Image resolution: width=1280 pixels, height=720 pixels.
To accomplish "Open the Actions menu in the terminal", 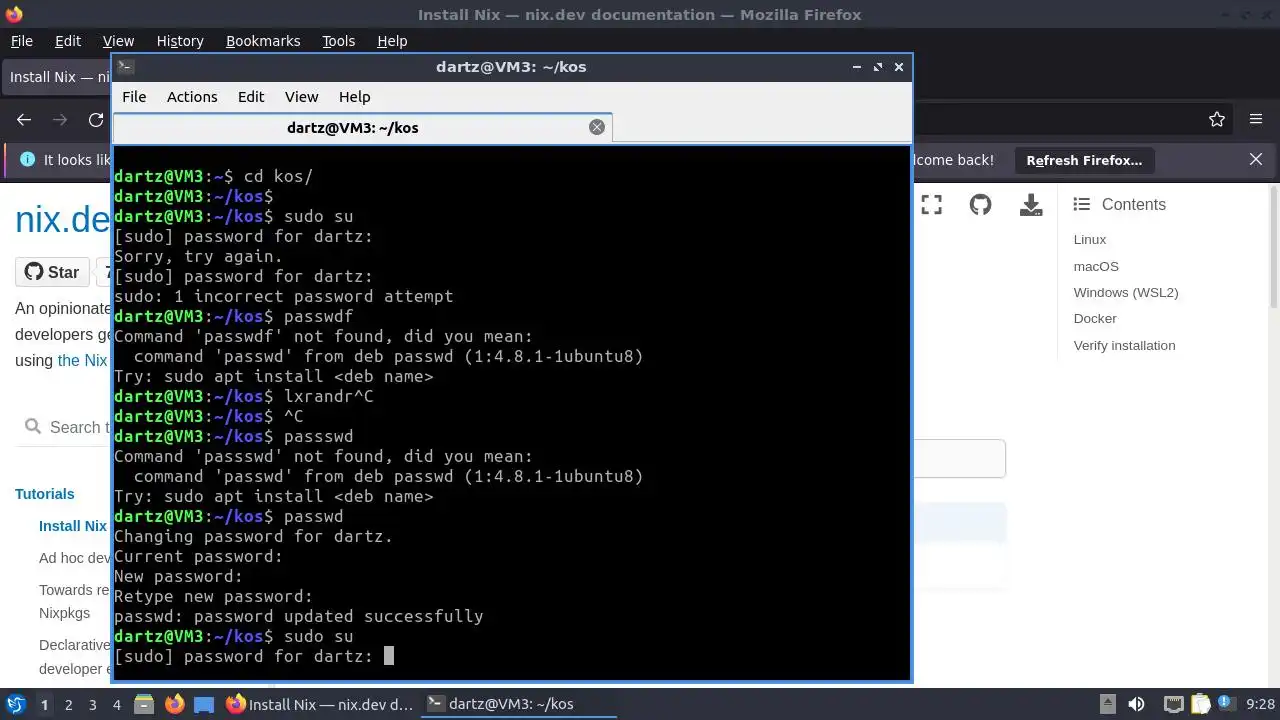I will click(192, 97).
